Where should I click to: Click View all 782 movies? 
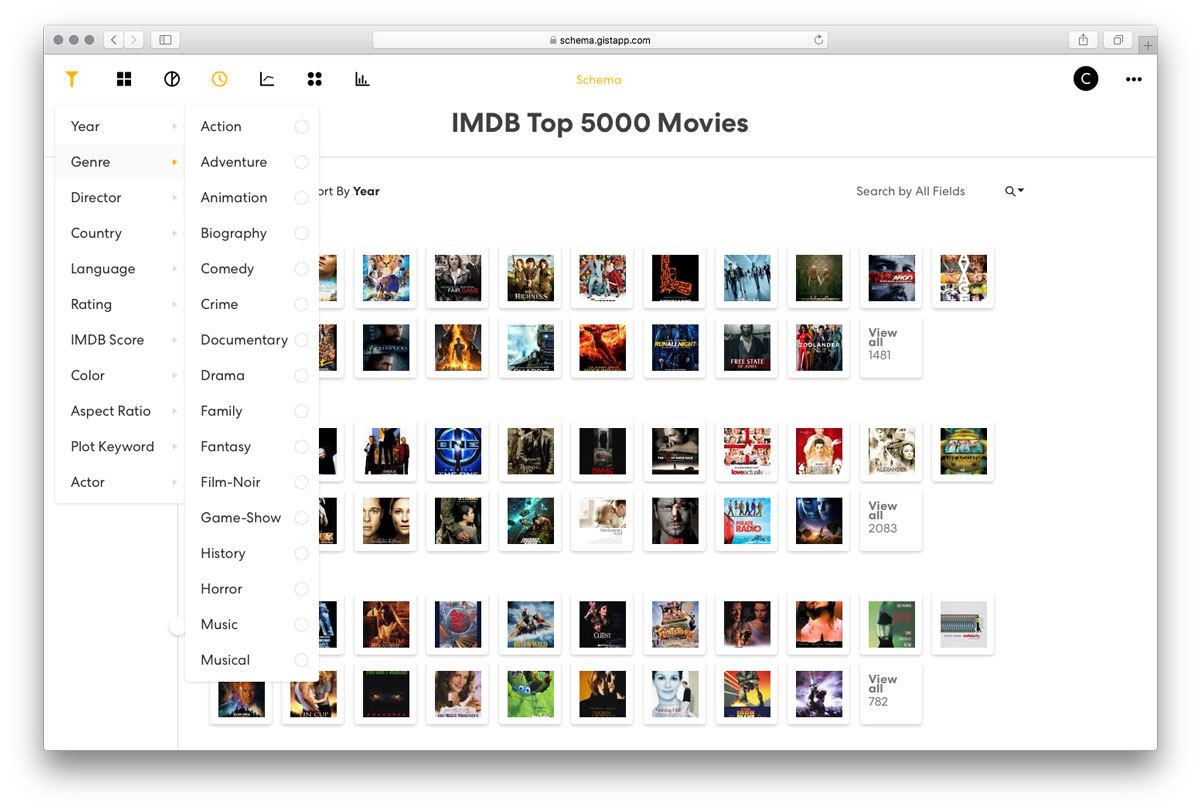click(891, 693)
